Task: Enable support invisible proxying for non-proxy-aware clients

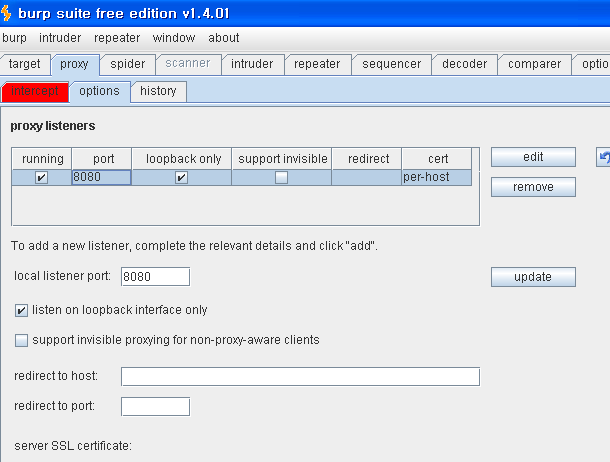Action: click(21, 340)
